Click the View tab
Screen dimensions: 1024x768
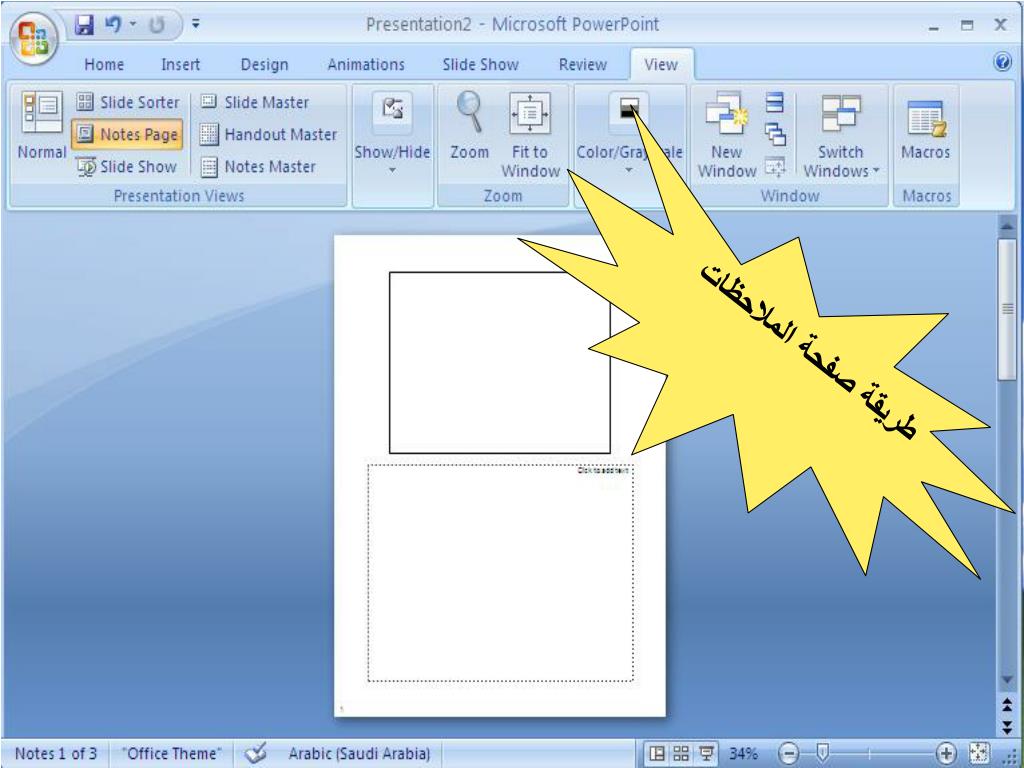661,65
